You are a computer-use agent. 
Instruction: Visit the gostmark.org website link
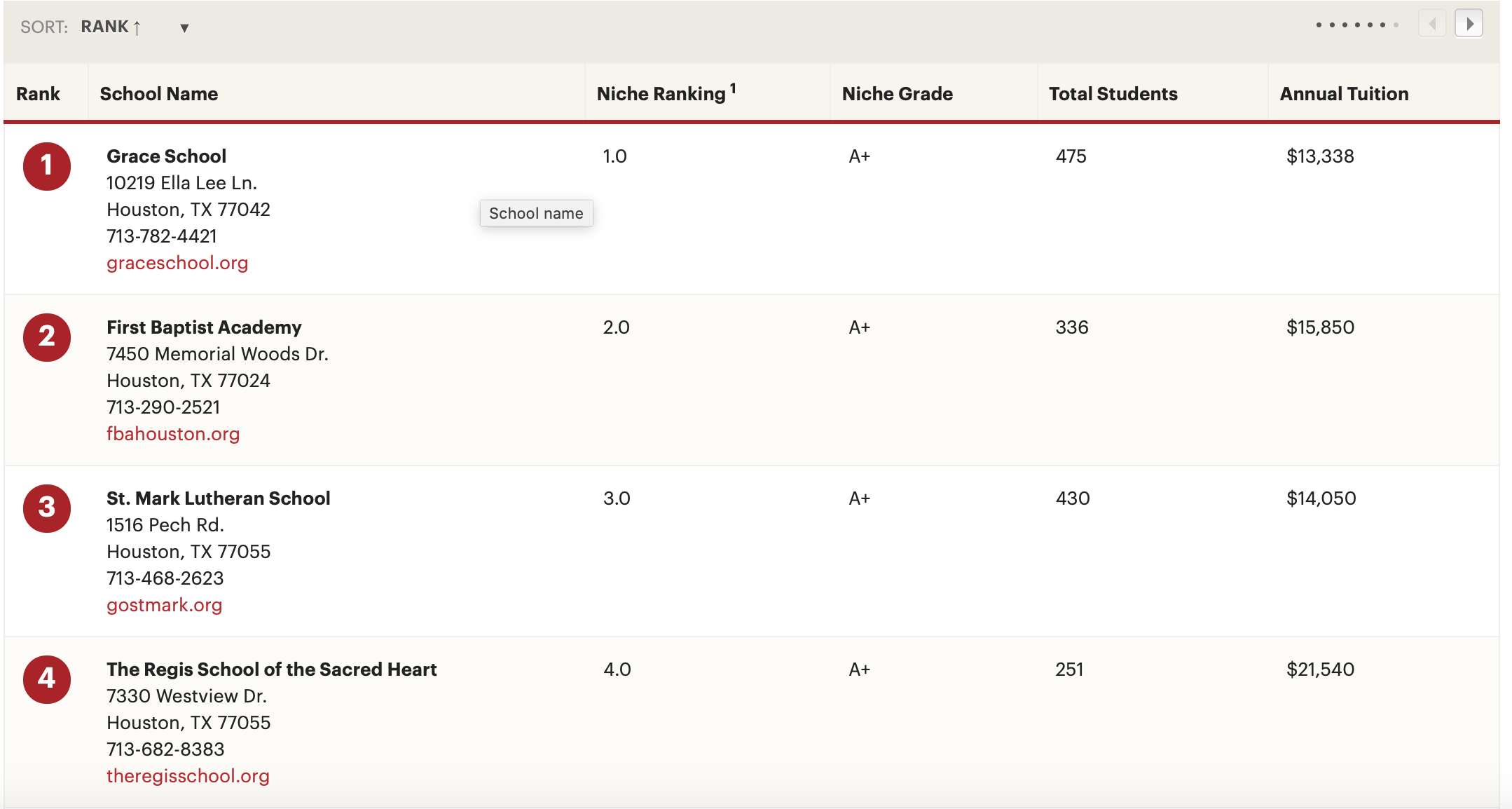click(165, 605)
